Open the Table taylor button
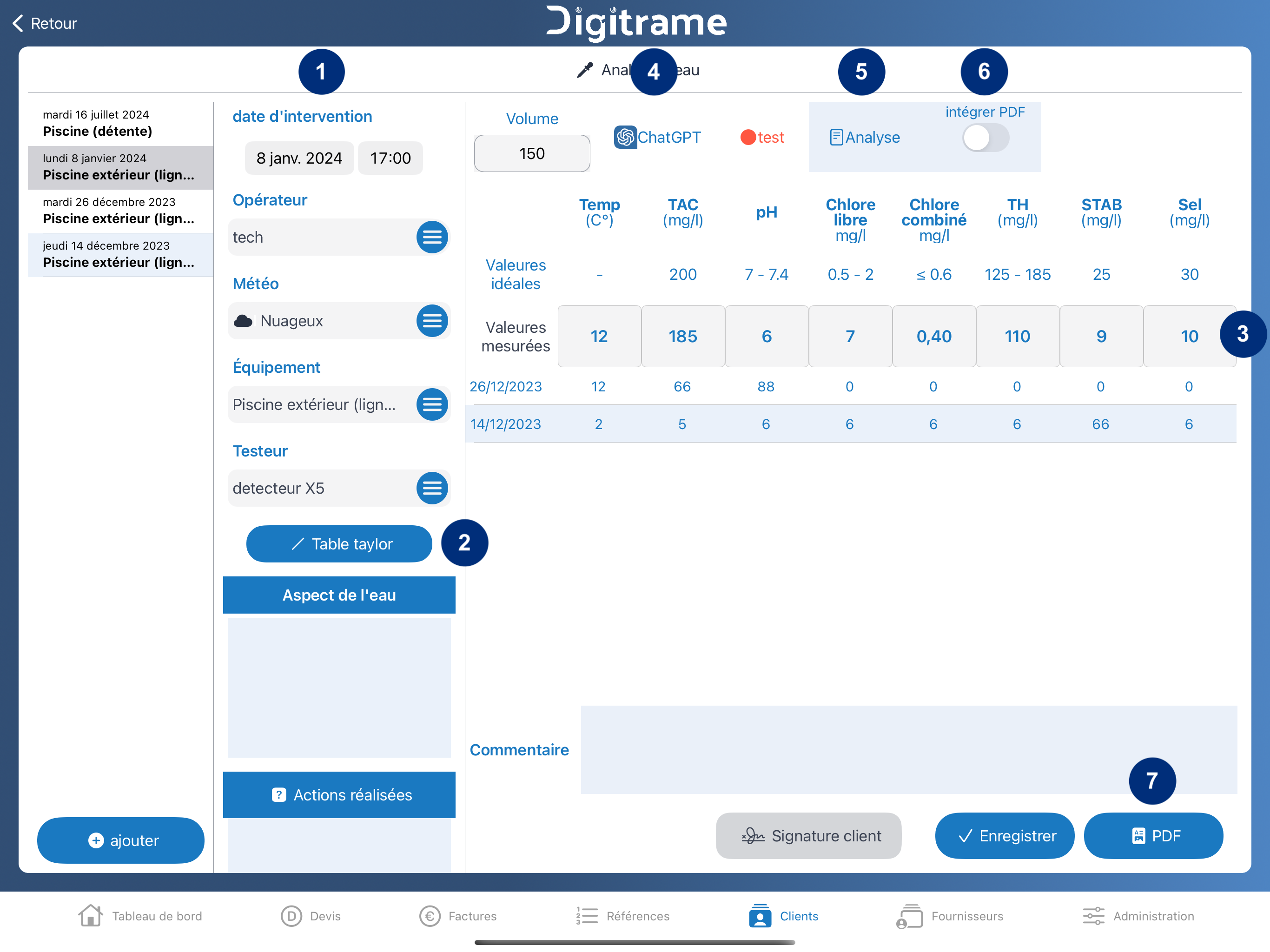The width and height of the screenshot is (1270, 952). tap(339, 544)
